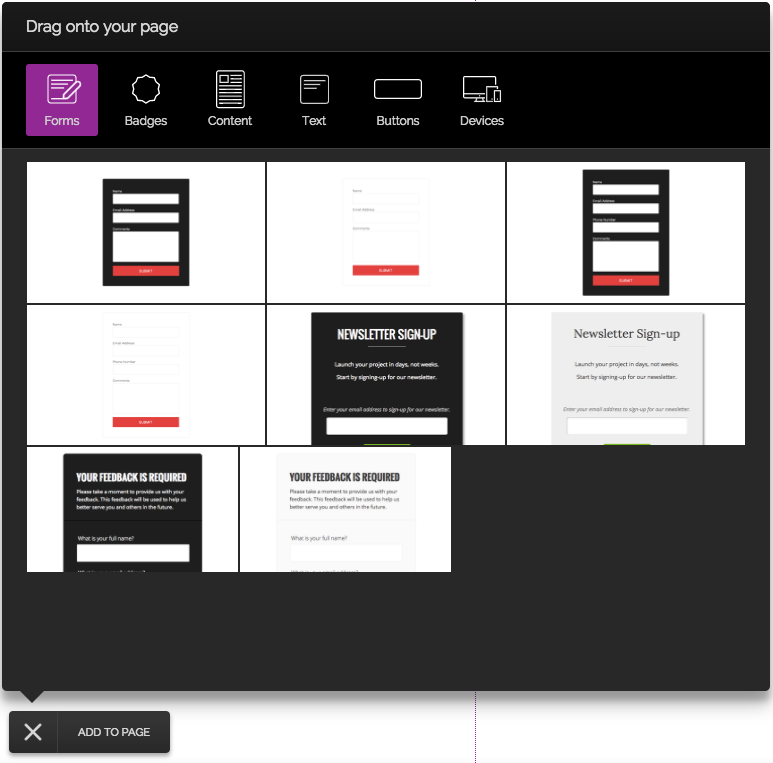Select the Forms category icon

62,100
